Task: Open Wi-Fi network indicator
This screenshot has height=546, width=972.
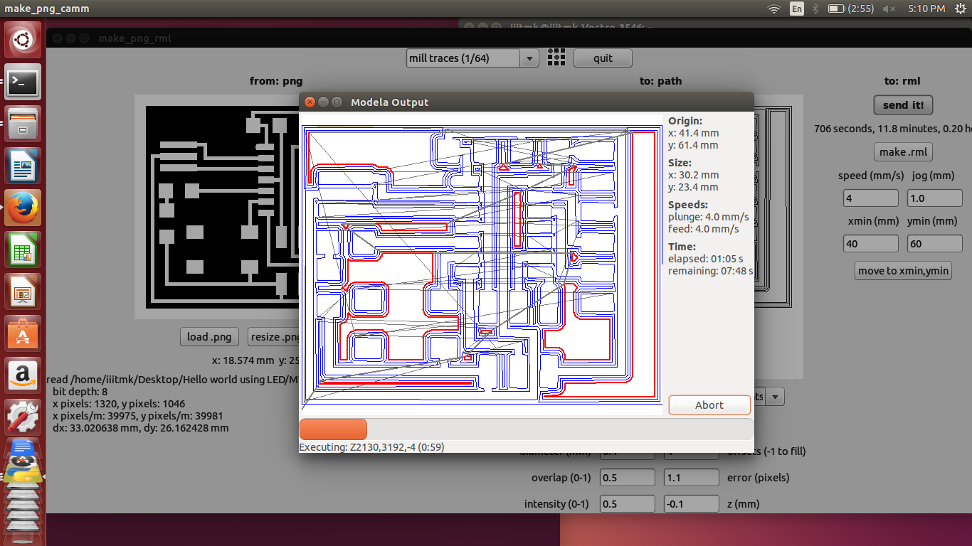Action: pos(774,9)
